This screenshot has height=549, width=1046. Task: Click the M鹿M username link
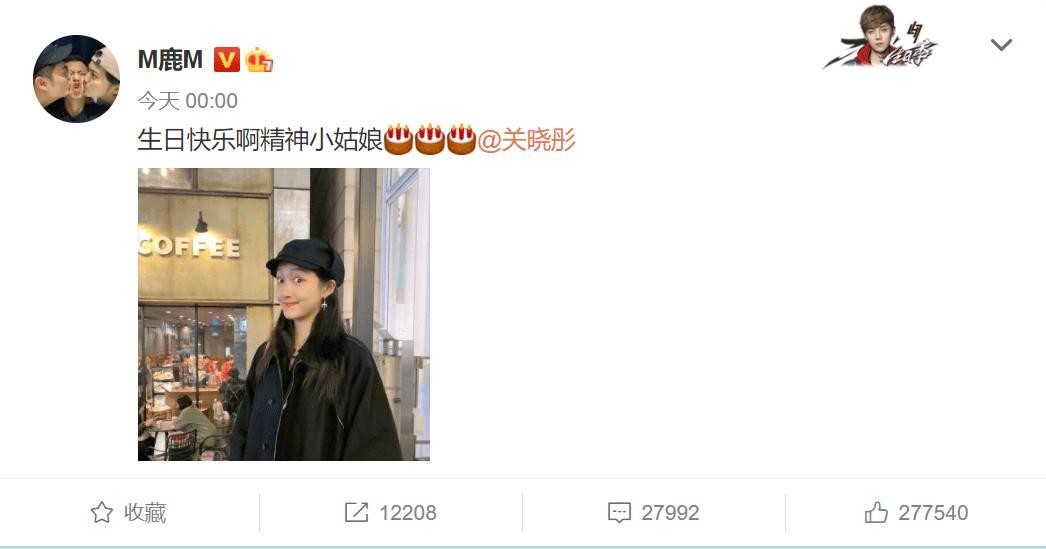170,60
